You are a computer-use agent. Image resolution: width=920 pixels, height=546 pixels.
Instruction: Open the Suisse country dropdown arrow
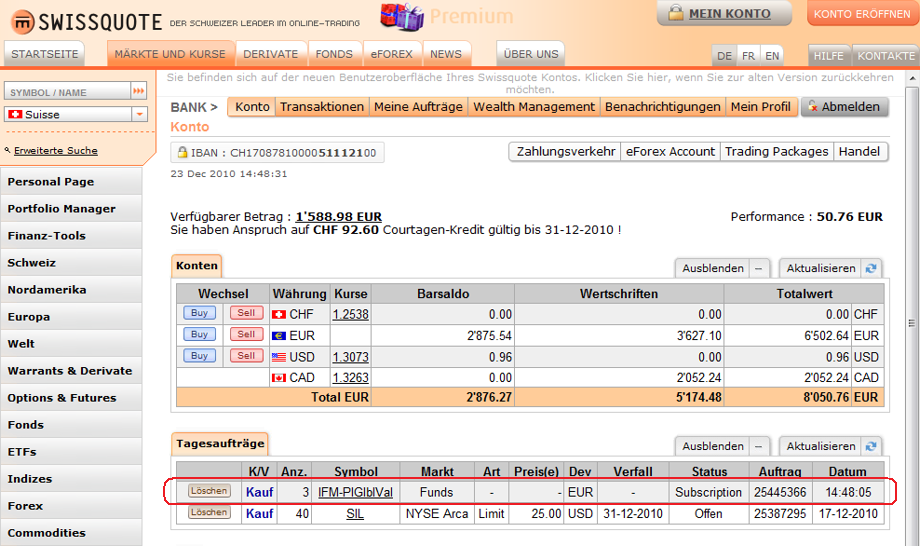point(140,114)
